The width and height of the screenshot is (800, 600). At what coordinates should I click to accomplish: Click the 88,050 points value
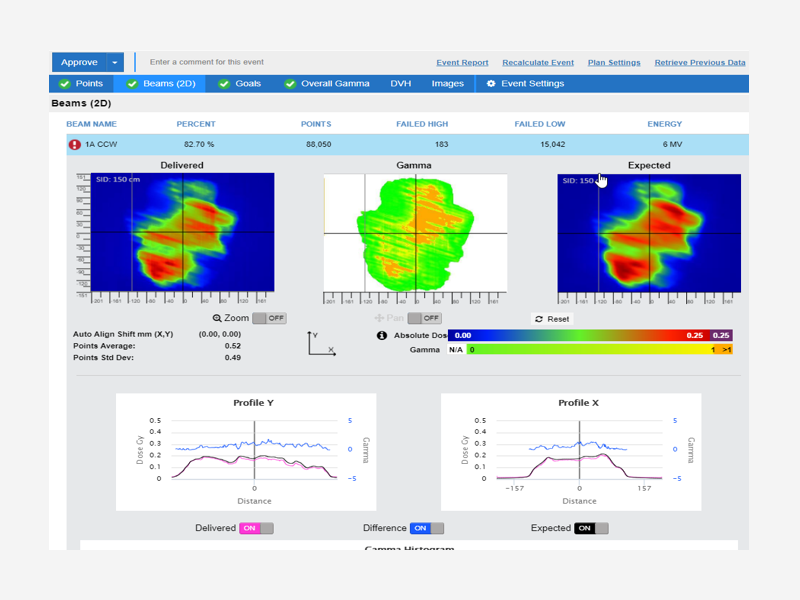tap(318, 144)
